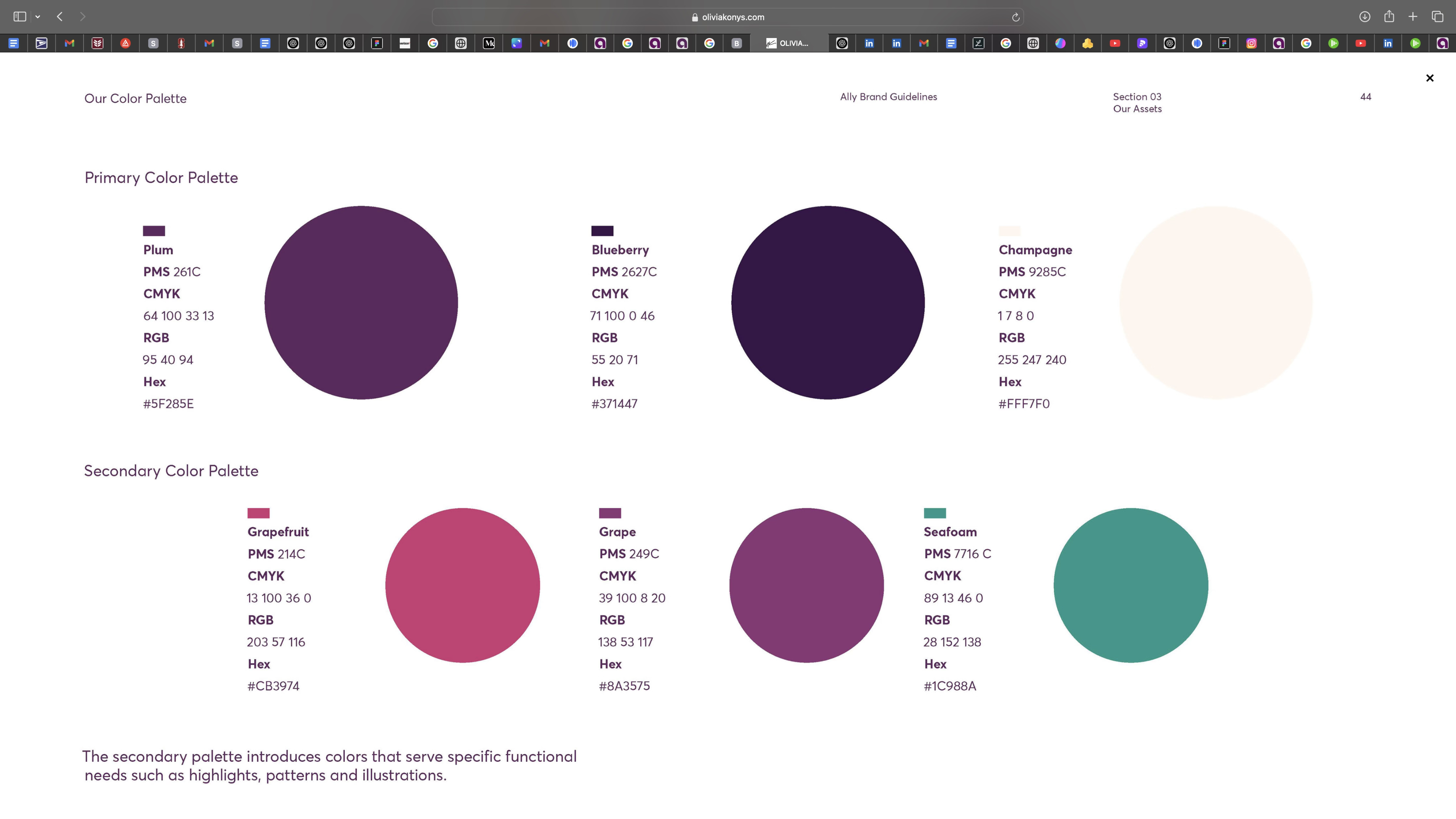Go back to the previous page
Screen dimensions: 1456x819
coord(60,16)
